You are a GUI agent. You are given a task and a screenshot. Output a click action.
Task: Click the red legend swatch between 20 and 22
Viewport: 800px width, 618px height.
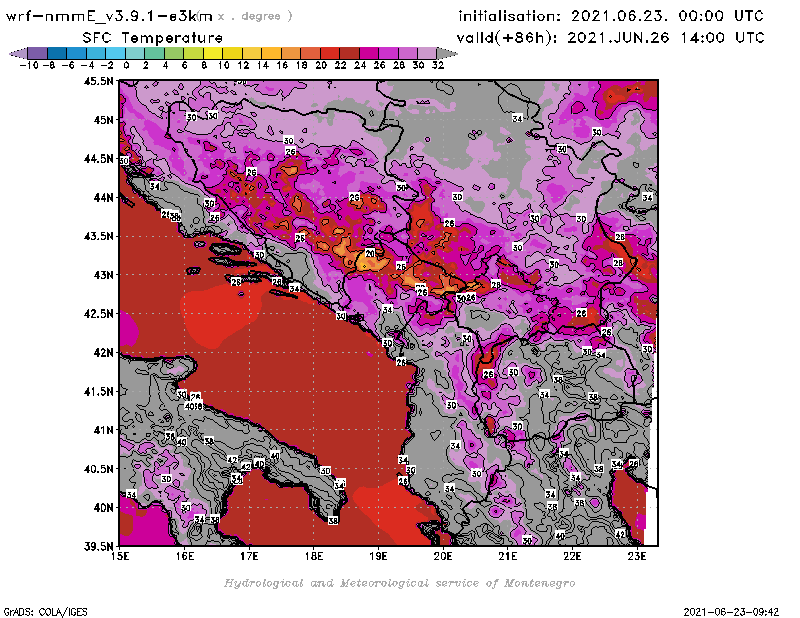[330, 53]
